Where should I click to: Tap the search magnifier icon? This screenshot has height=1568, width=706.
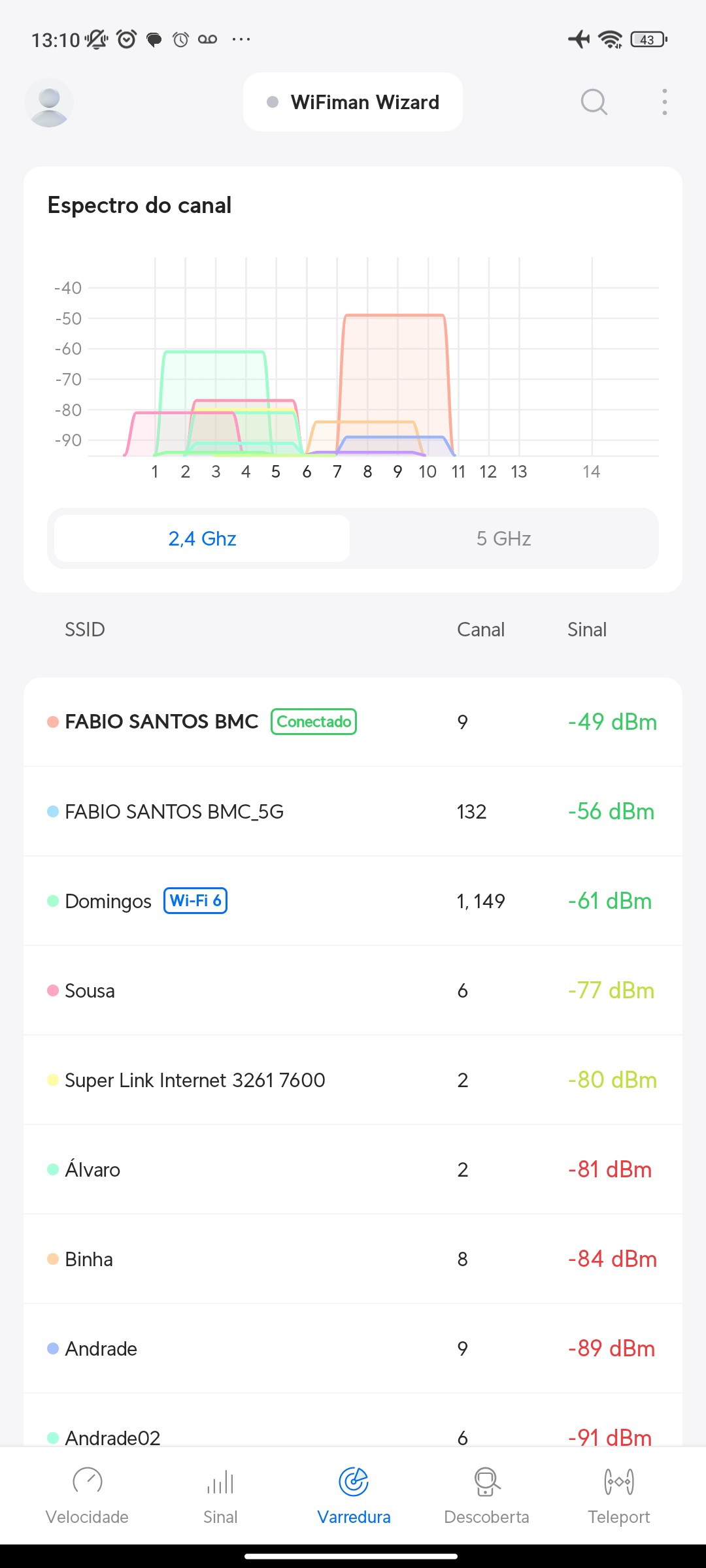point(594,103)
